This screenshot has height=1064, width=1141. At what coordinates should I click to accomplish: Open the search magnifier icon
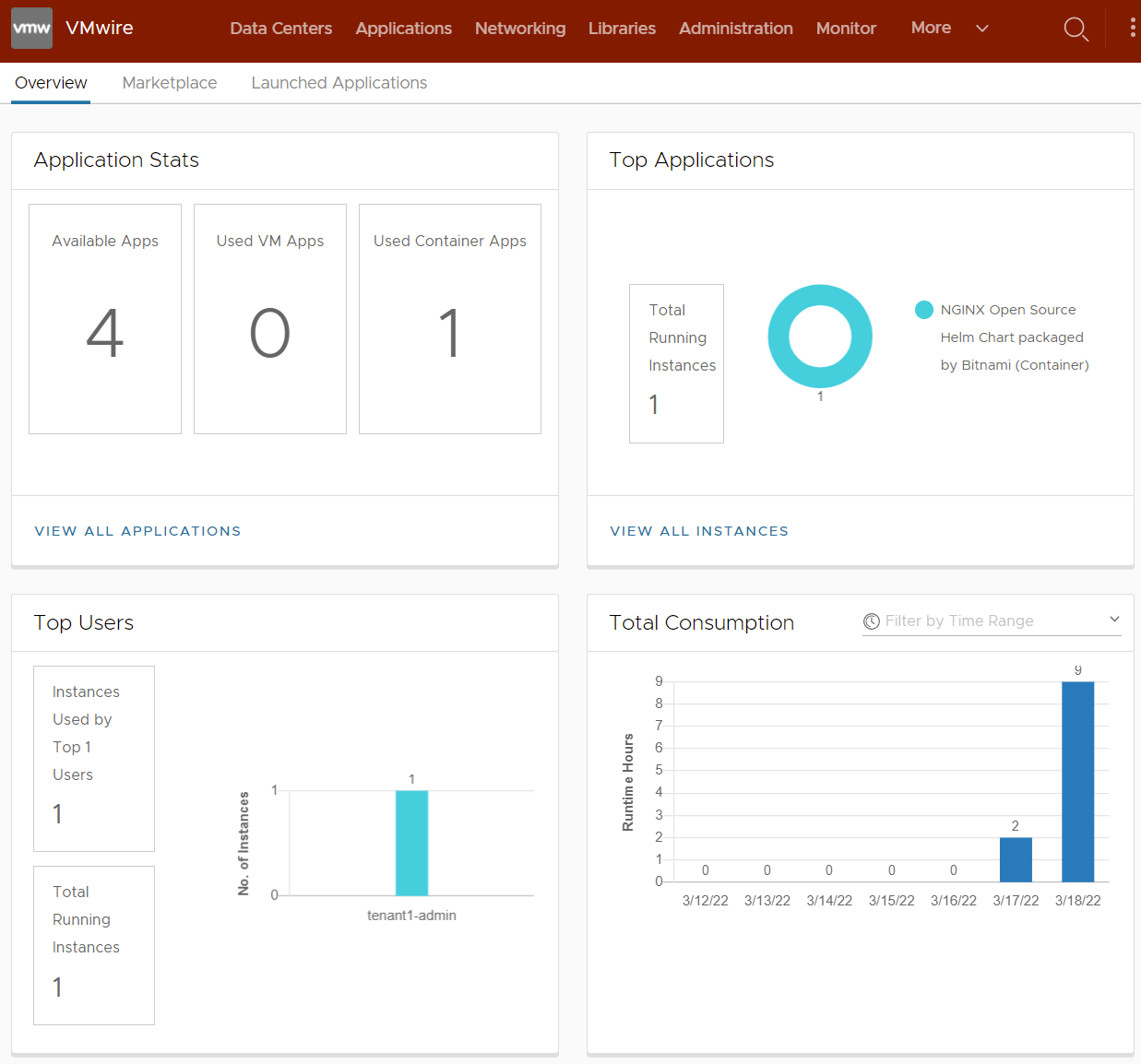[1076, 30]
